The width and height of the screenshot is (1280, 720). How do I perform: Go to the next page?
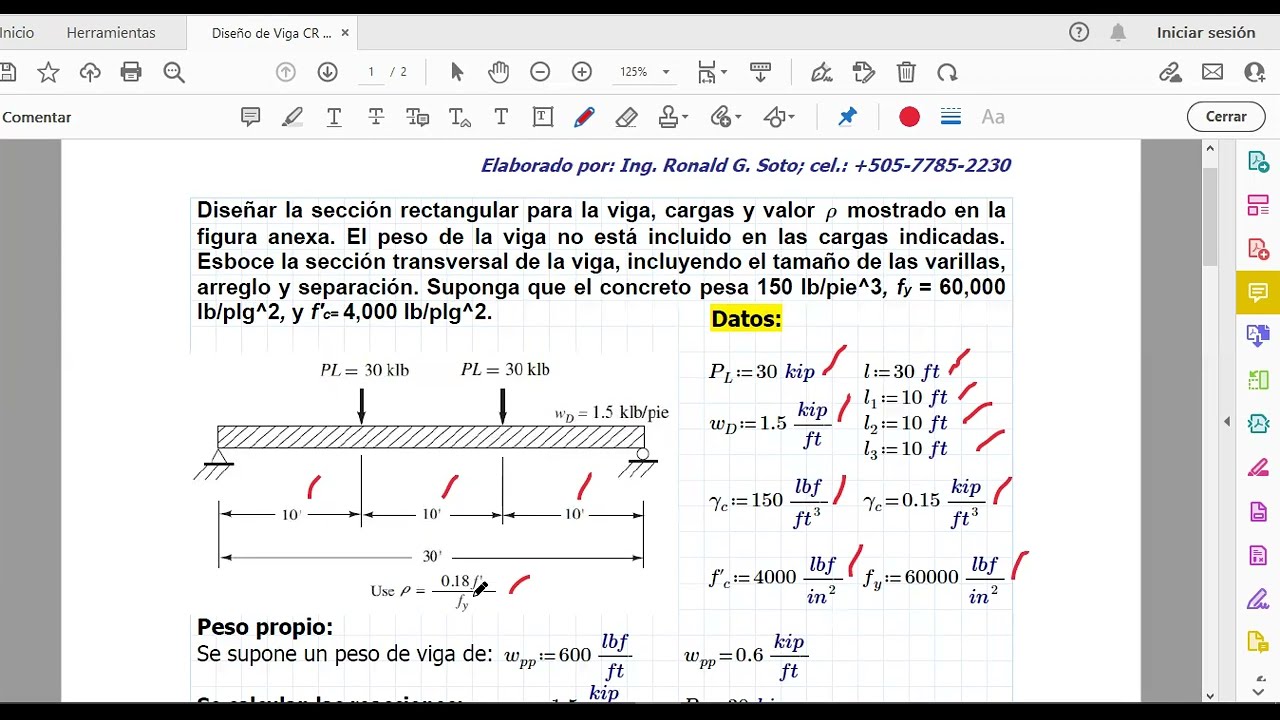(x=327, y=72)
